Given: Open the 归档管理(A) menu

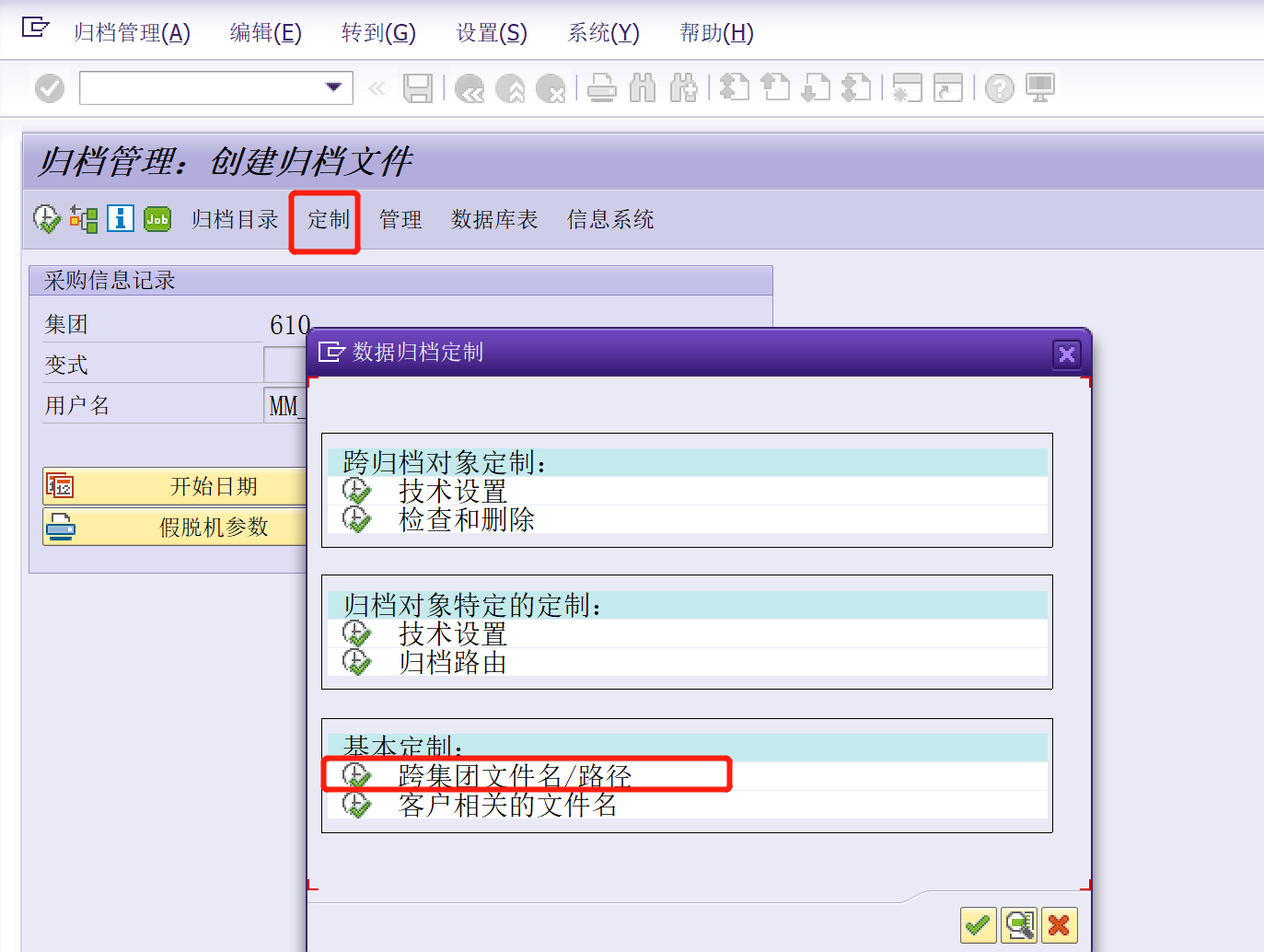Looking at the screenshot, I should point(132,33).
